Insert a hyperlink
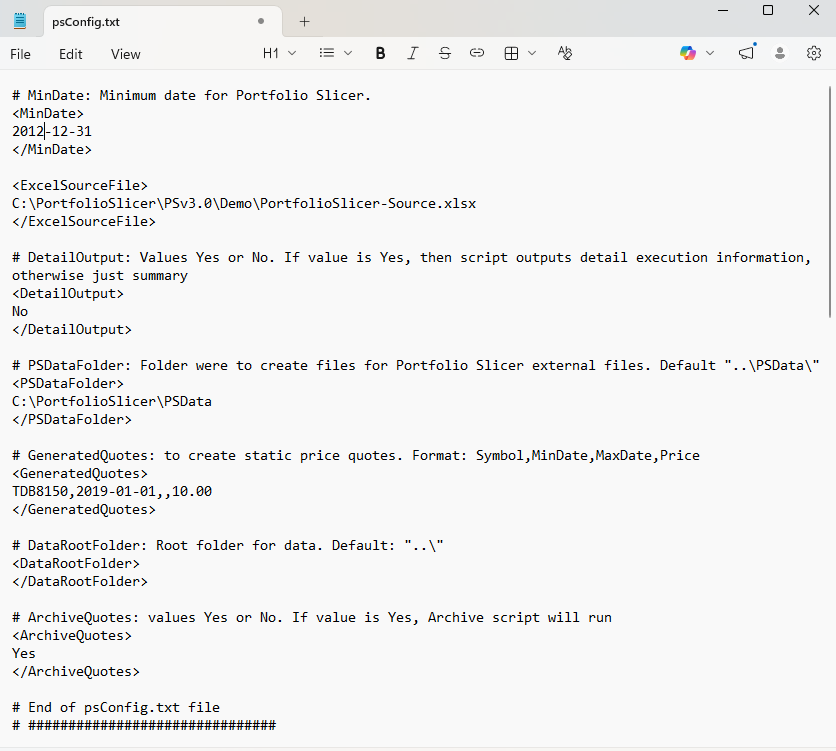836x751 pixels. (477, 53)
